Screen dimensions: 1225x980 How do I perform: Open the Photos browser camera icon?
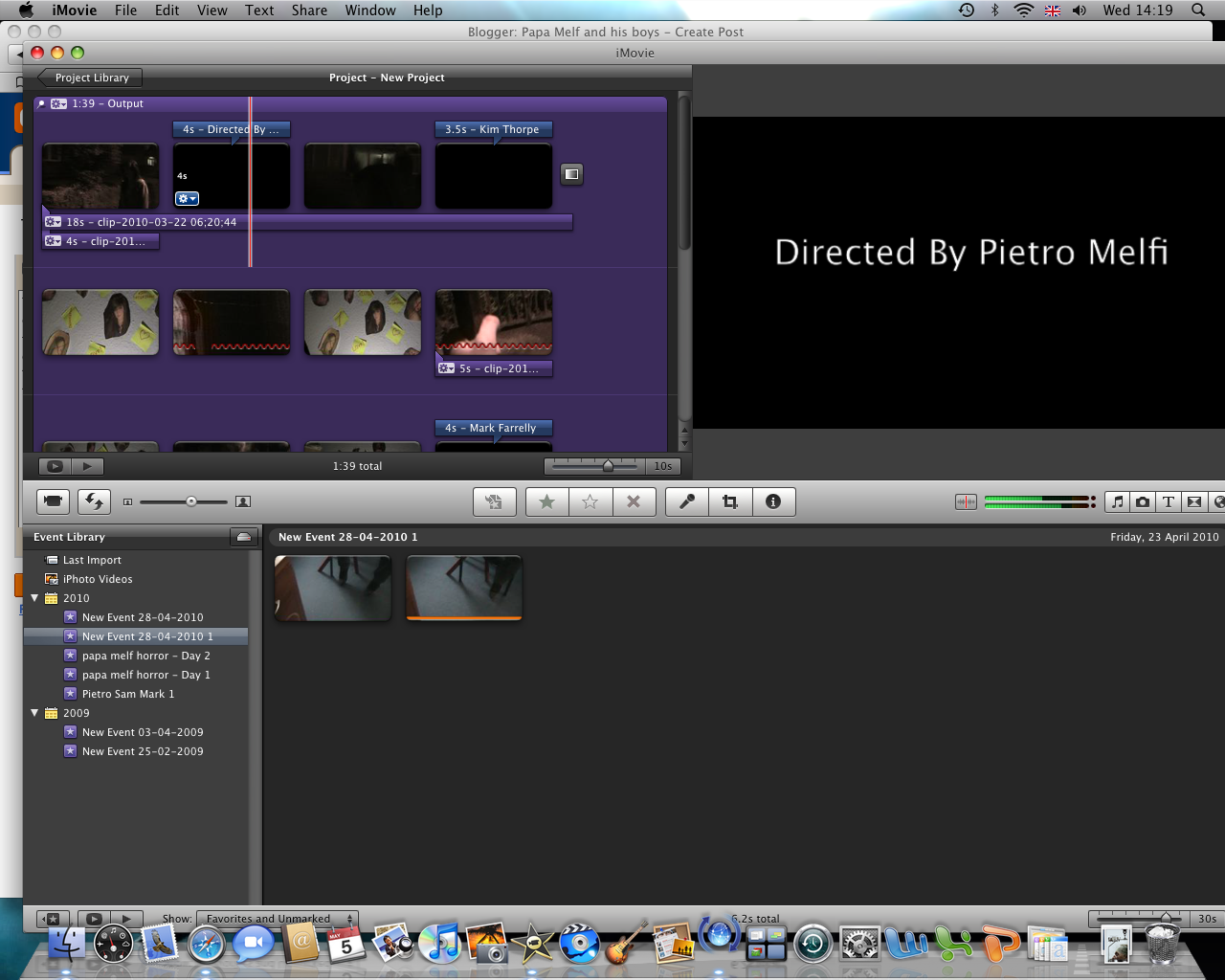[x=1143, y=501]
